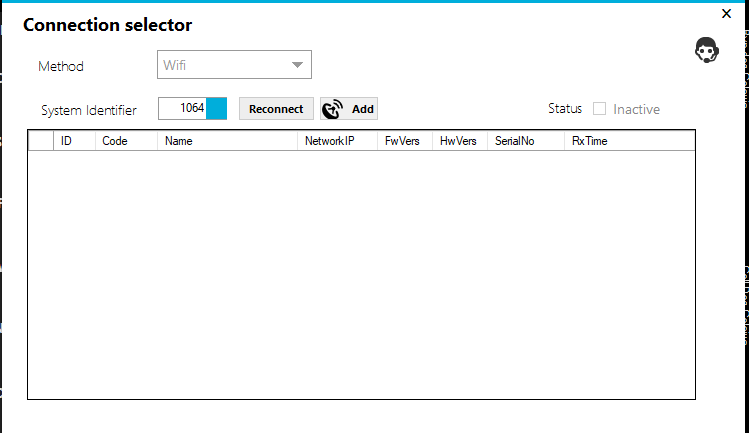Toggle the Inactive status checkbox

tap(600, 109)
